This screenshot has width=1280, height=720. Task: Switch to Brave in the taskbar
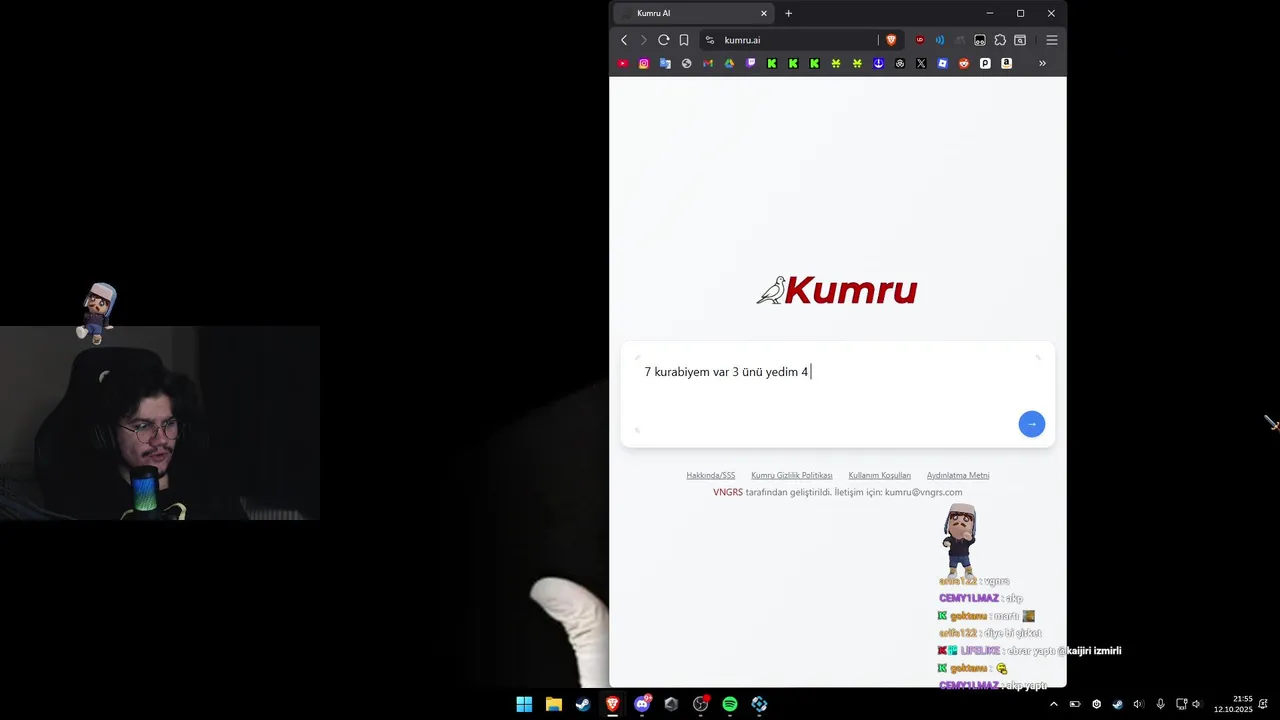coord(613,704)
